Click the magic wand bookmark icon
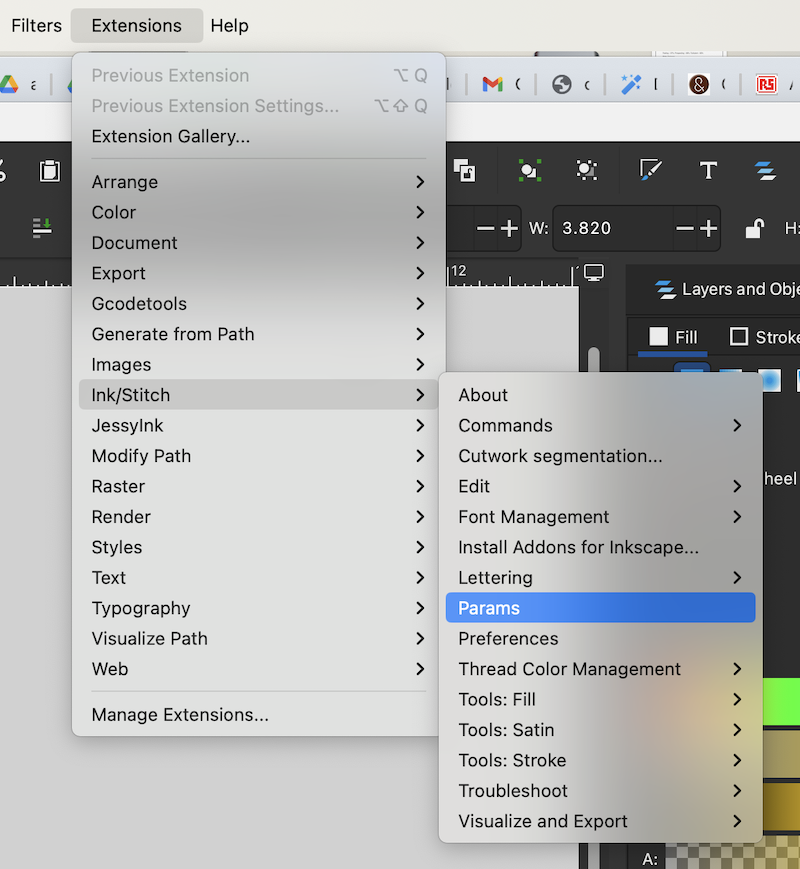The width and height of the screenshot is (800, 869). coord(631,84)
